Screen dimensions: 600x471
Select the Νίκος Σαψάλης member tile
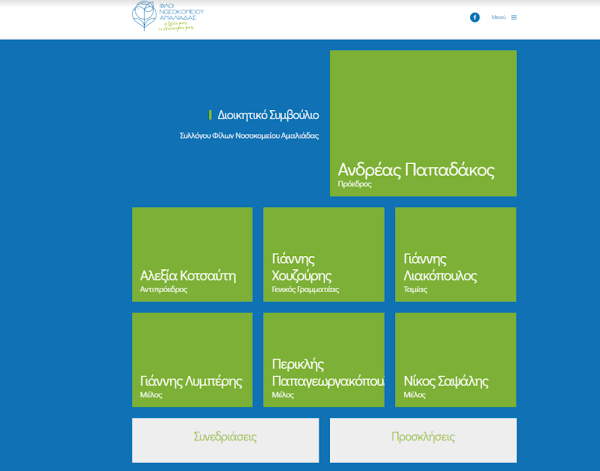coord(455,360)
